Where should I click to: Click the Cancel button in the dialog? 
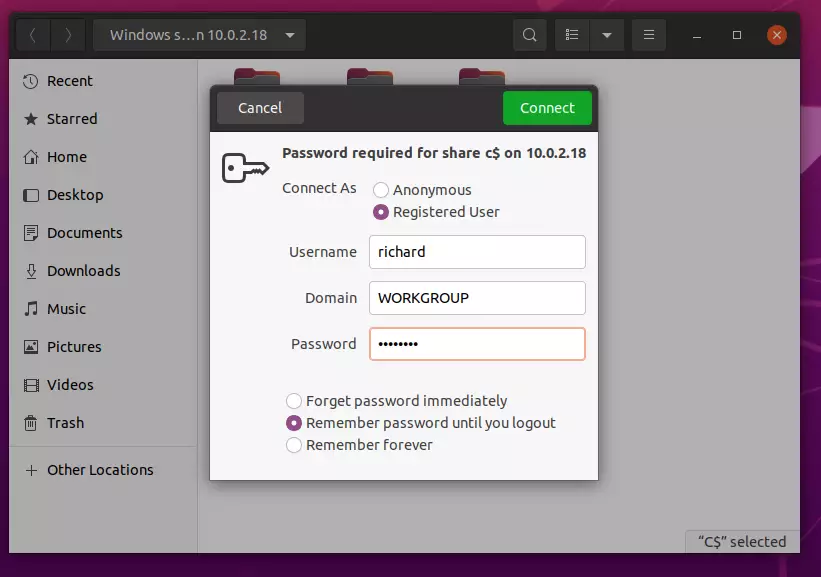260,108
